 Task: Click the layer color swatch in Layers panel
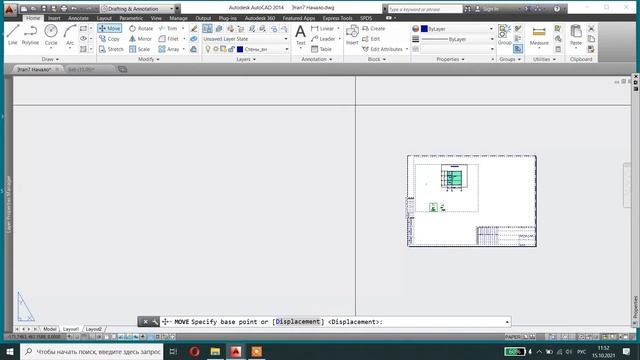pos(240,49)
